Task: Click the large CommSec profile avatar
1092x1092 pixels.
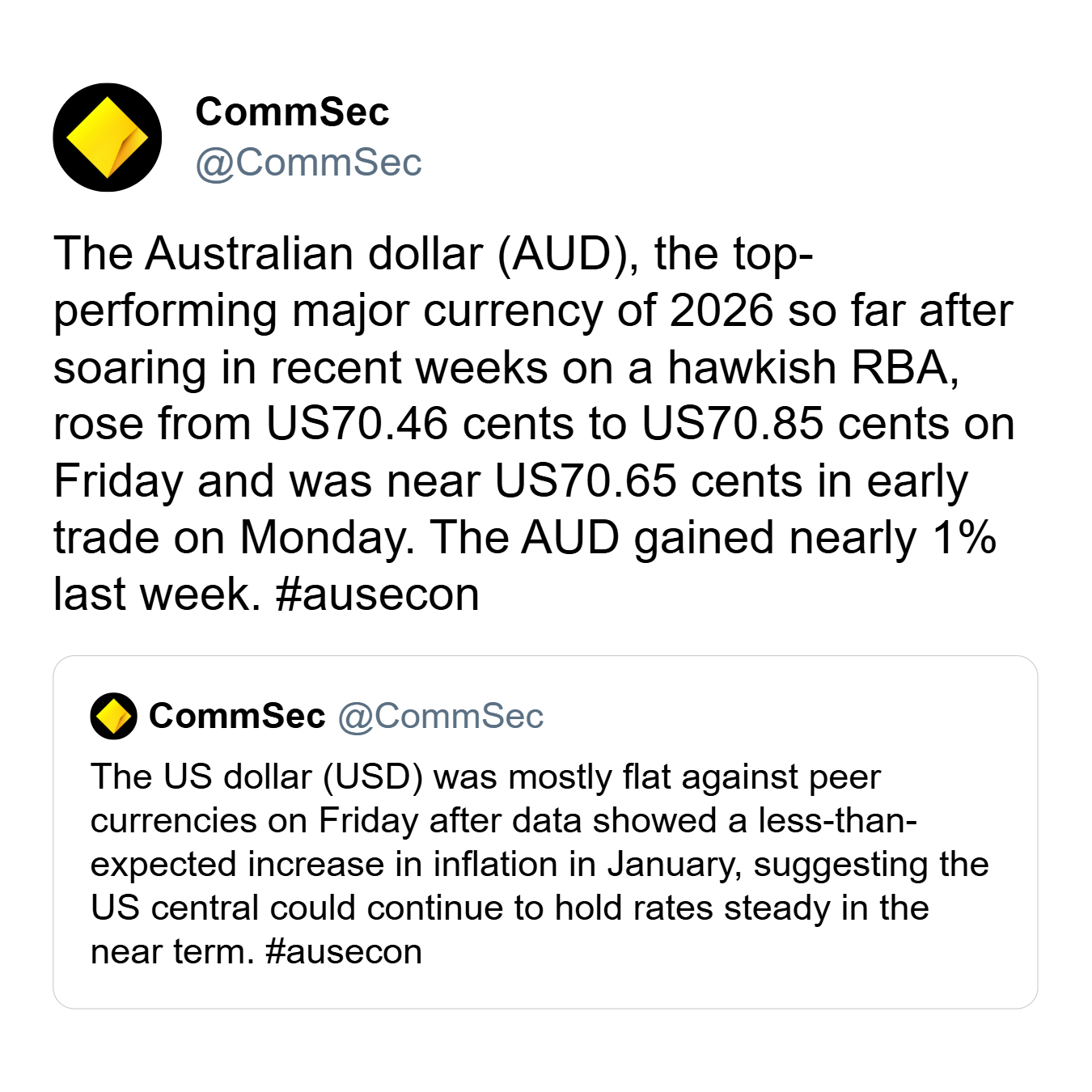Action: tap(108, 138)
